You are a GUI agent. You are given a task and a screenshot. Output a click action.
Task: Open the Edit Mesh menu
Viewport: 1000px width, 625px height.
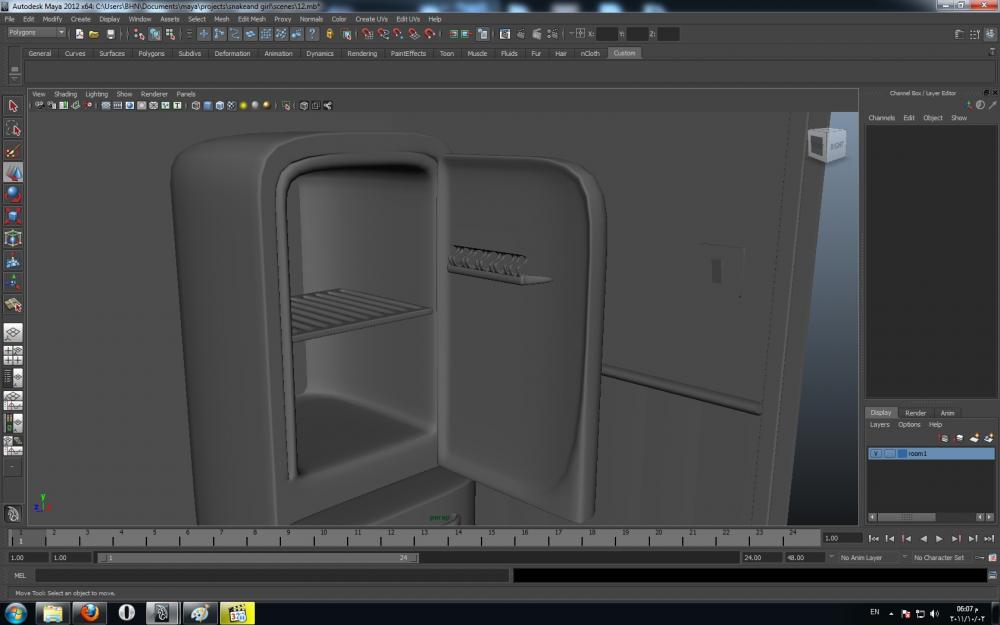(x=251, y=19)
